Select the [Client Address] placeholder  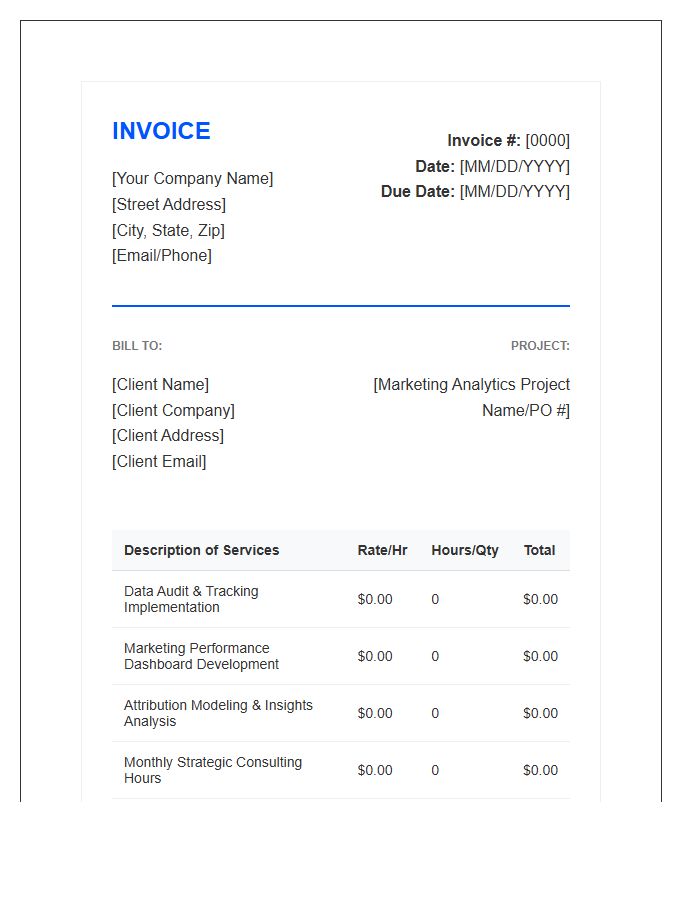click(168, 436)
